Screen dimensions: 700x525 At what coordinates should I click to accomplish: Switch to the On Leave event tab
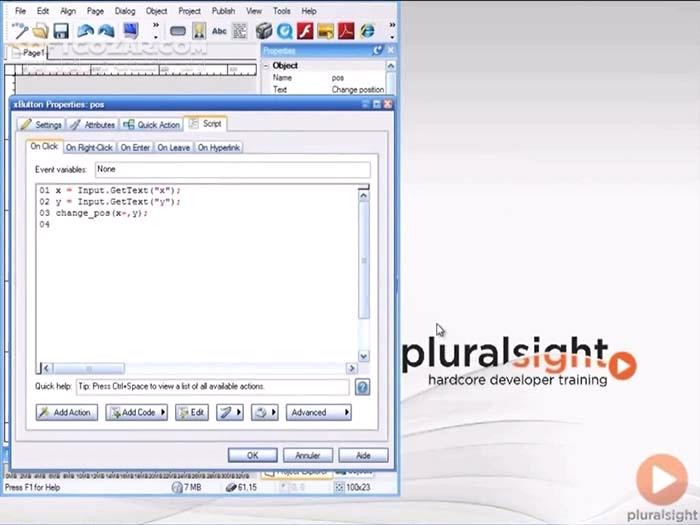pos(174,147)
